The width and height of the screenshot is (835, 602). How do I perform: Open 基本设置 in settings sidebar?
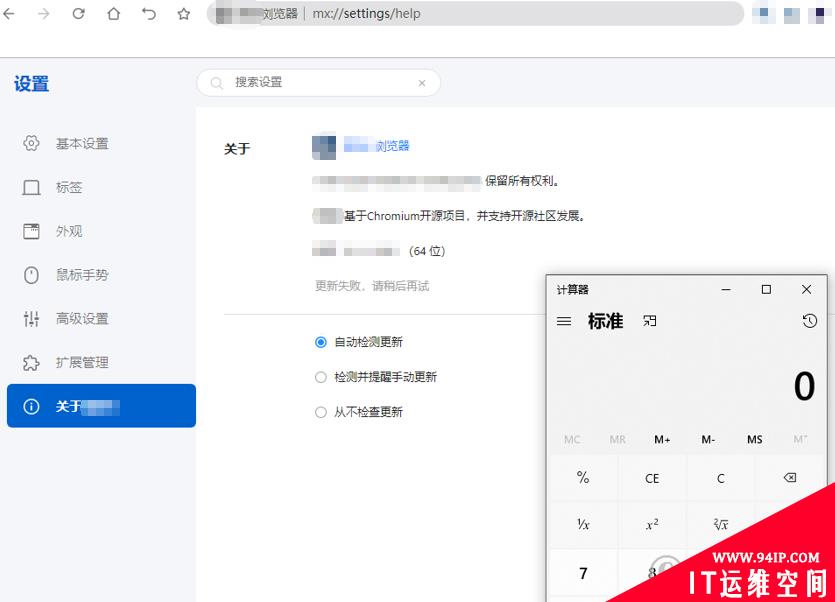[82, 144]
